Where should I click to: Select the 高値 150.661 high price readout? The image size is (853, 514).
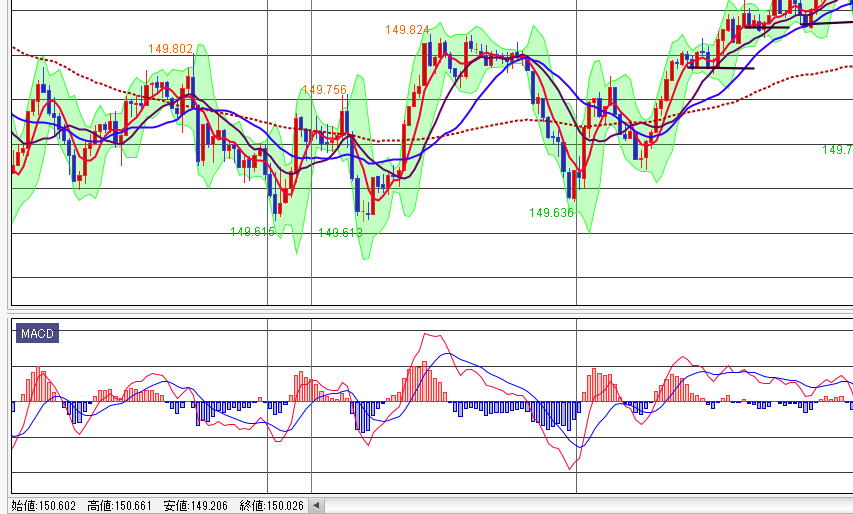(119, 505)
